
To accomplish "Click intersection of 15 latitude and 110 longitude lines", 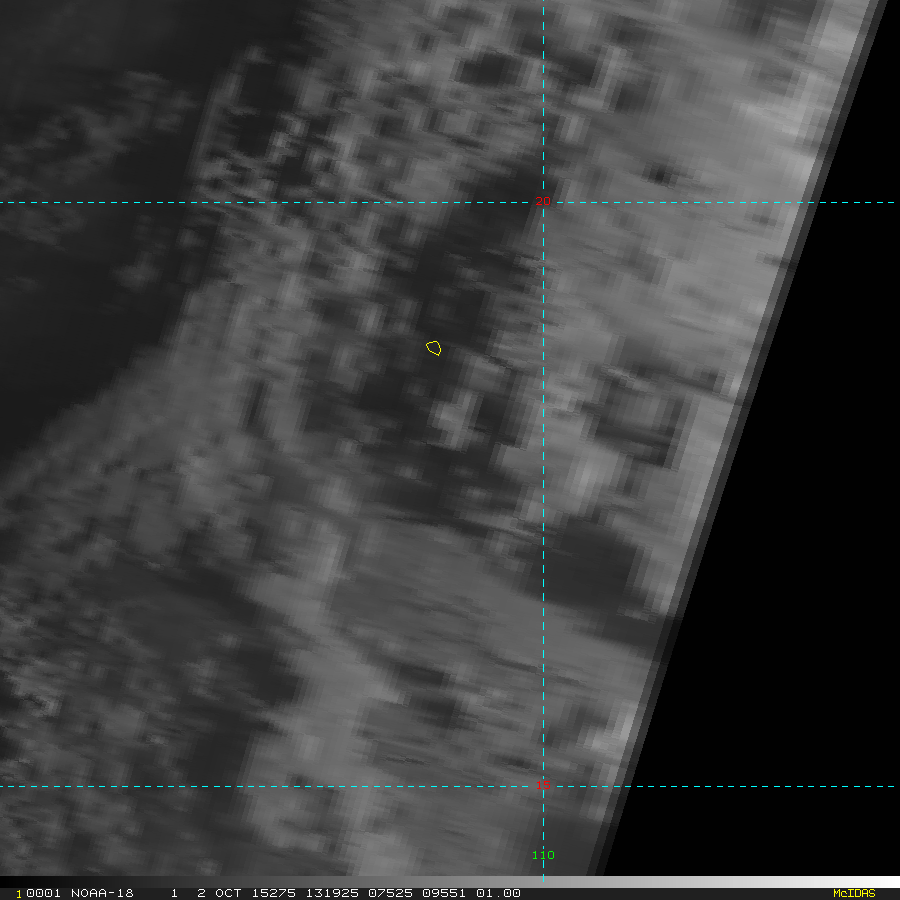I will (x=543, y=787).
